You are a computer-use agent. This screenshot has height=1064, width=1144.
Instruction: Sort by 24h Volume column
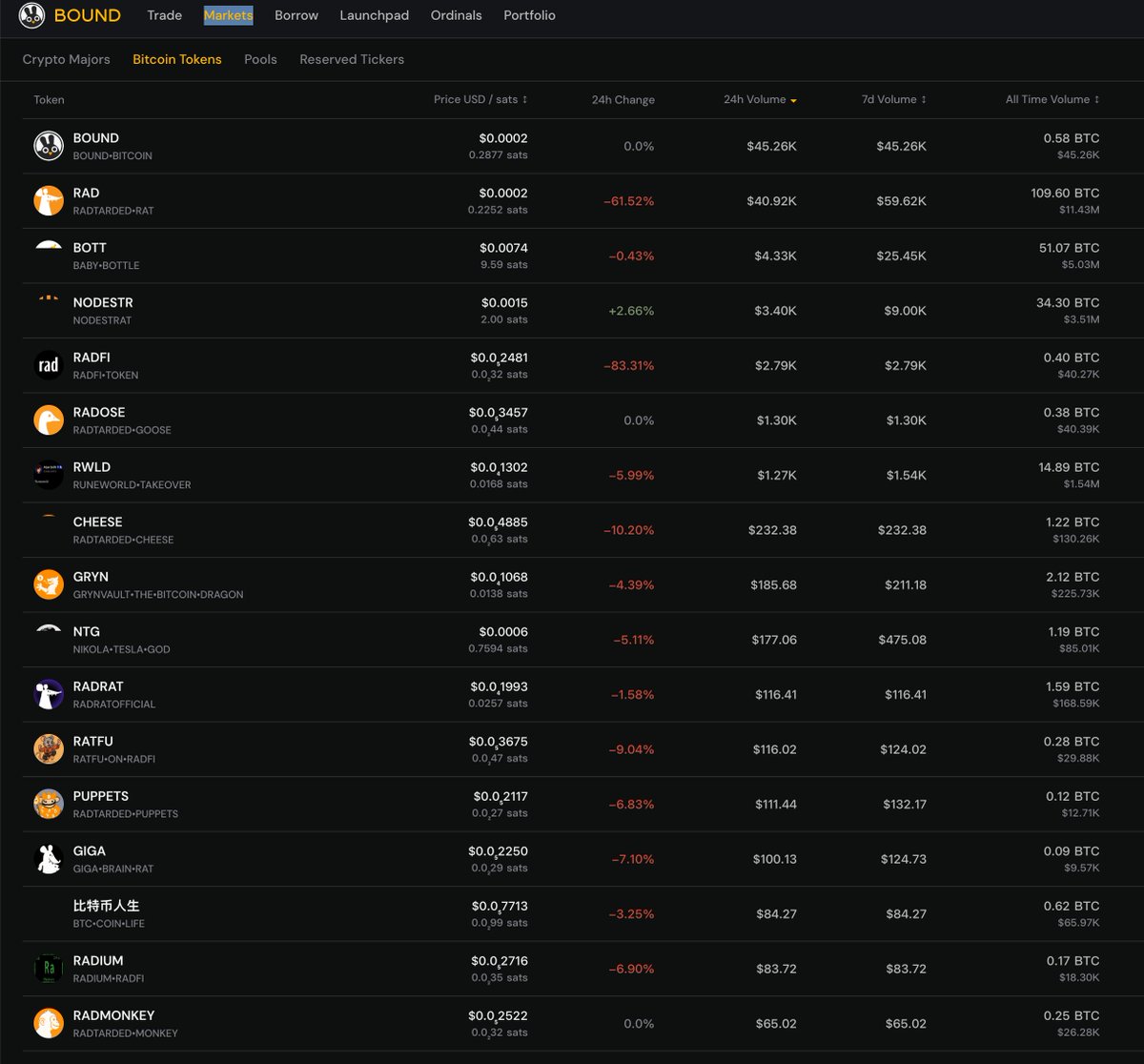760,99
